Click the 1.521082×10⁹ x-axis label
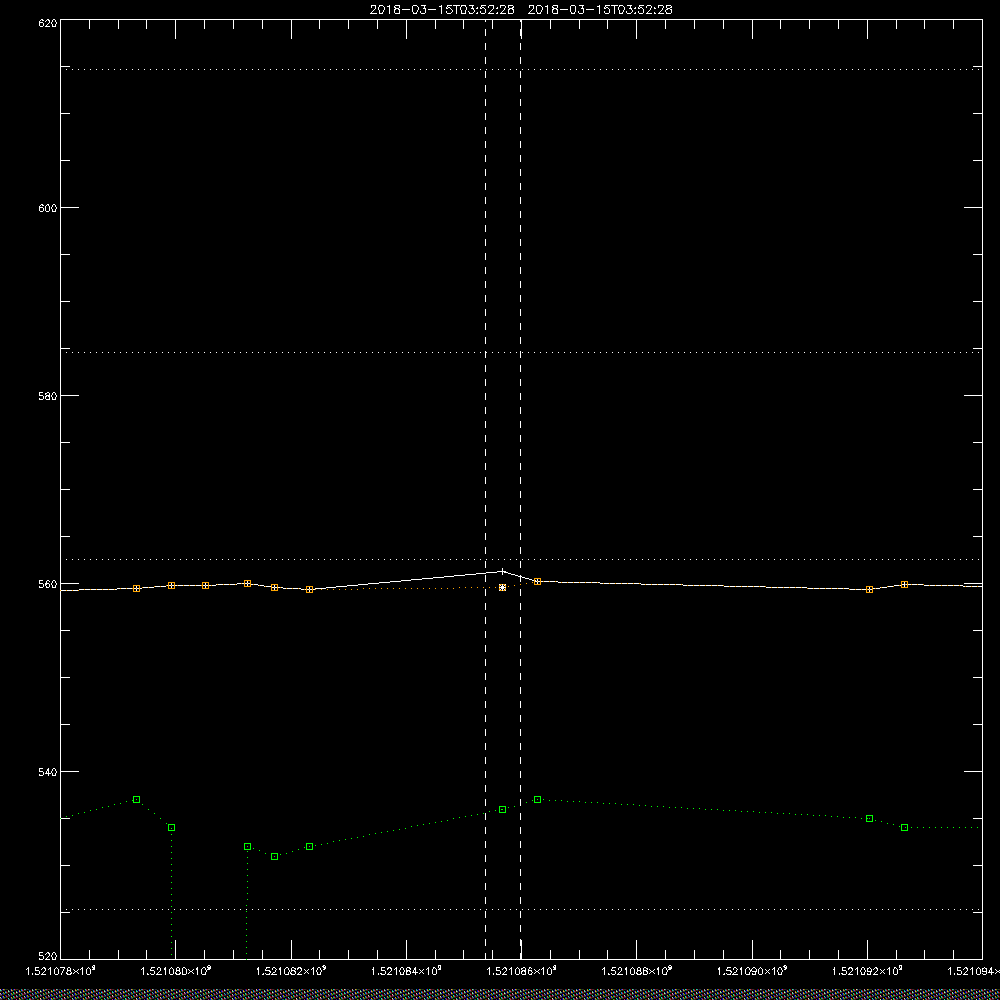The width and height of the screenshot is (1000, 1000). pyautogui.click(x=291, y=971)
